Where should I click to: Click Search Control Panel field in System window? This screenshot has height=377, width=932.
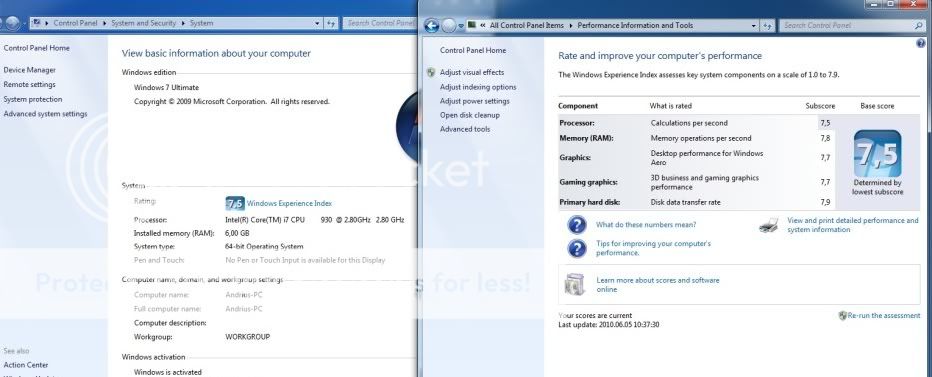pyautogui.click(x=379, y=23)
